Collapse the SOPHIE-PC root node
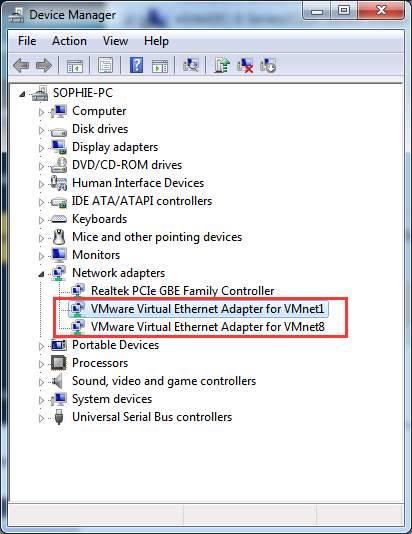The width and height of the screenshot is (412, 534). click(22, 94)
